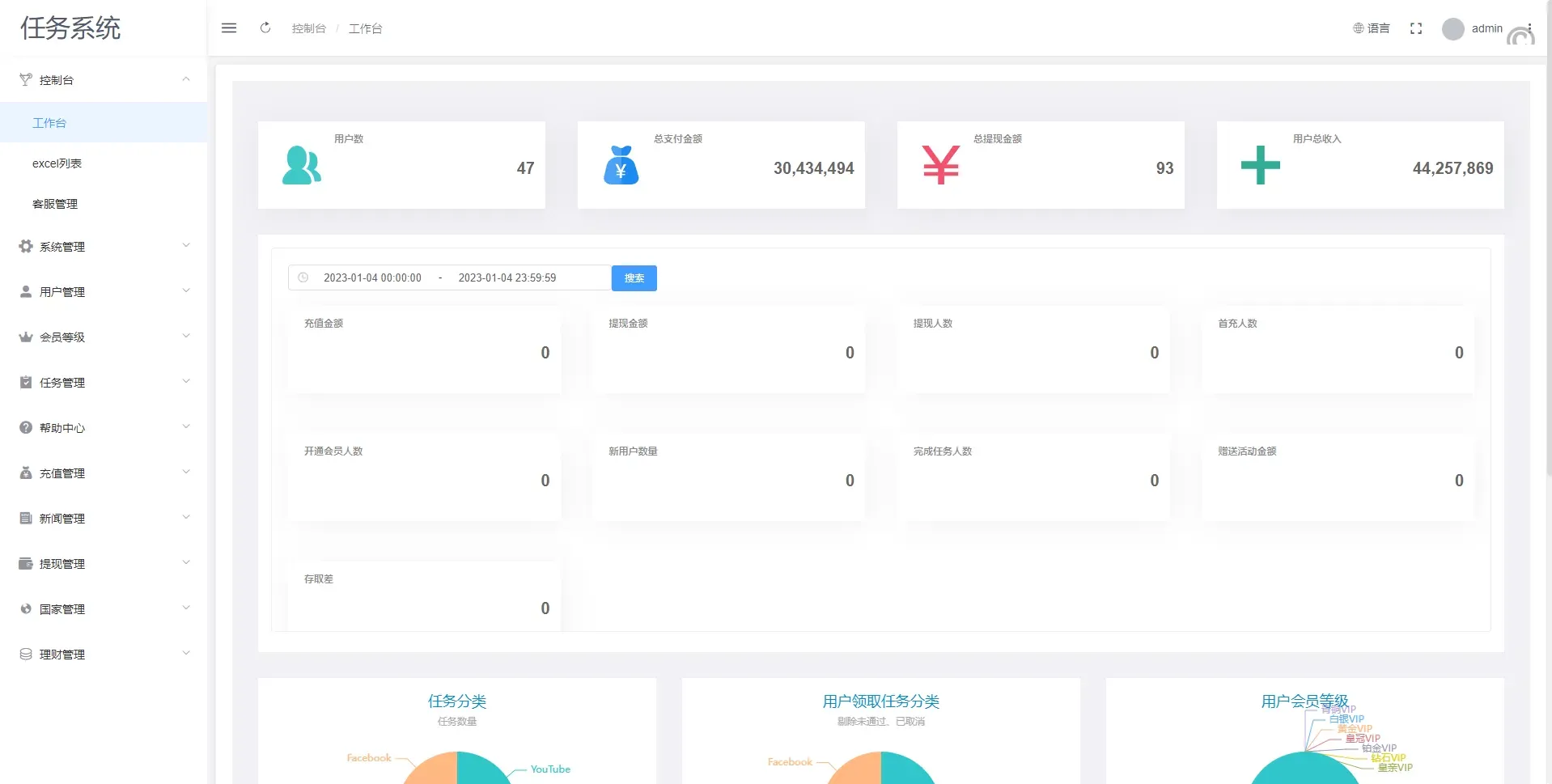Open the 语言 language selector
1552x784 pixels.
point(1372,28)
